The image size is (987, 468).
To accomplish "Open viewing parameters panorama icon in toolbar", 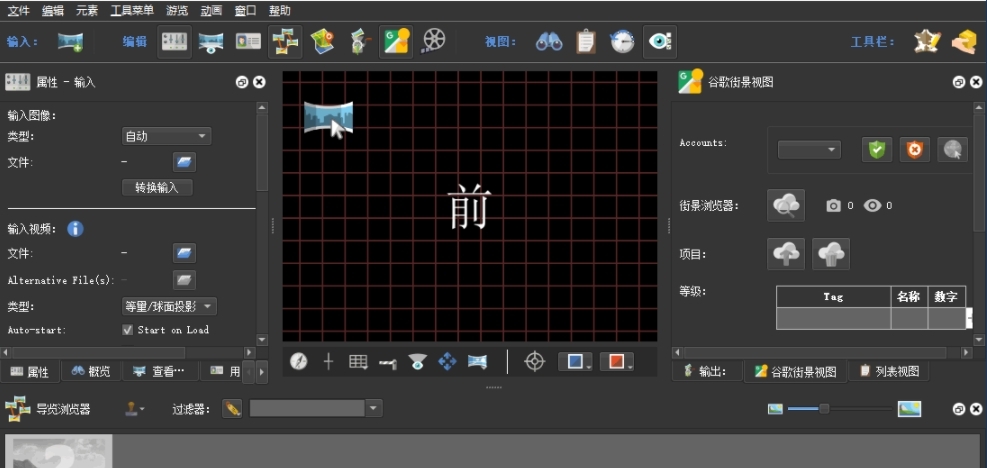I will pos(211,42).
